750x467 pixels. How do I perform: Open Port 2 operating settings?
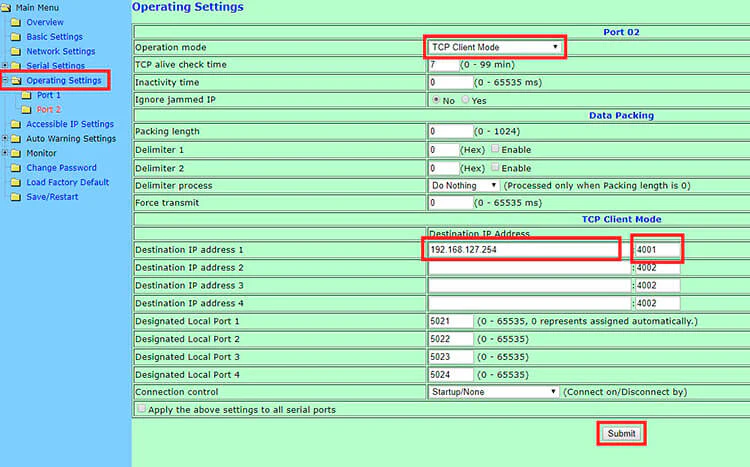coord(49,110)
